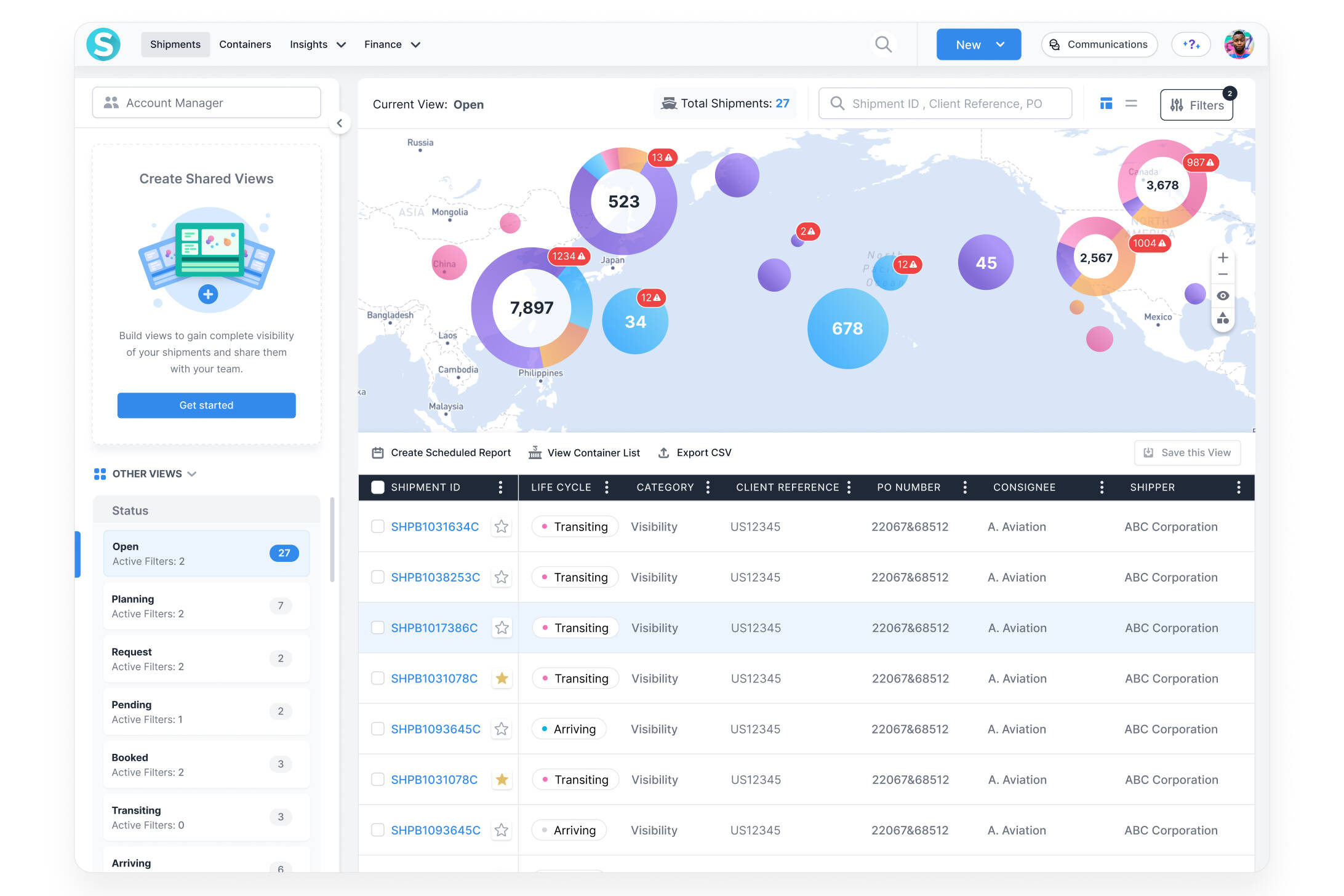Screen dimensions: 1344x896
Task: Click the 7,897 shipment cluster
Action: pyautogui.click(x=532, y=307)
